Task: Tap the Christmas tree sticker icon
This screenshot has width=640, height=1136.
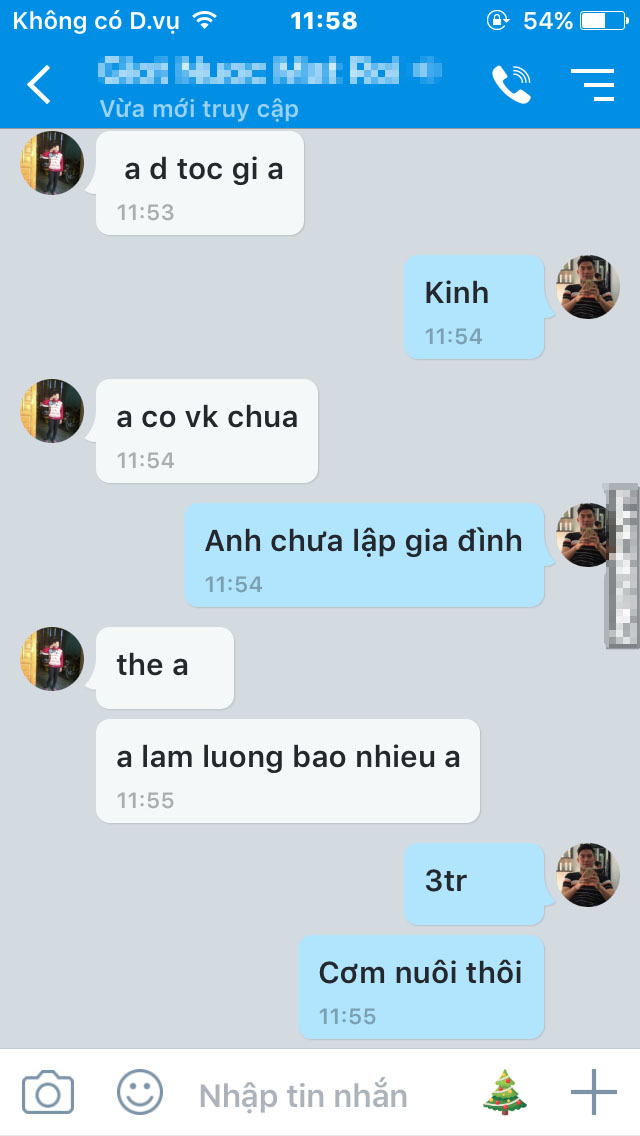Action: [x=504, y=1091]
